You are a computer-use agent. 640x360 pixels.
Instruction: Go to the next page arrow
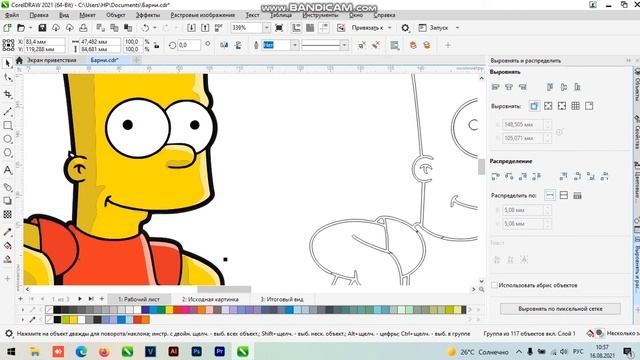point(80,299)
